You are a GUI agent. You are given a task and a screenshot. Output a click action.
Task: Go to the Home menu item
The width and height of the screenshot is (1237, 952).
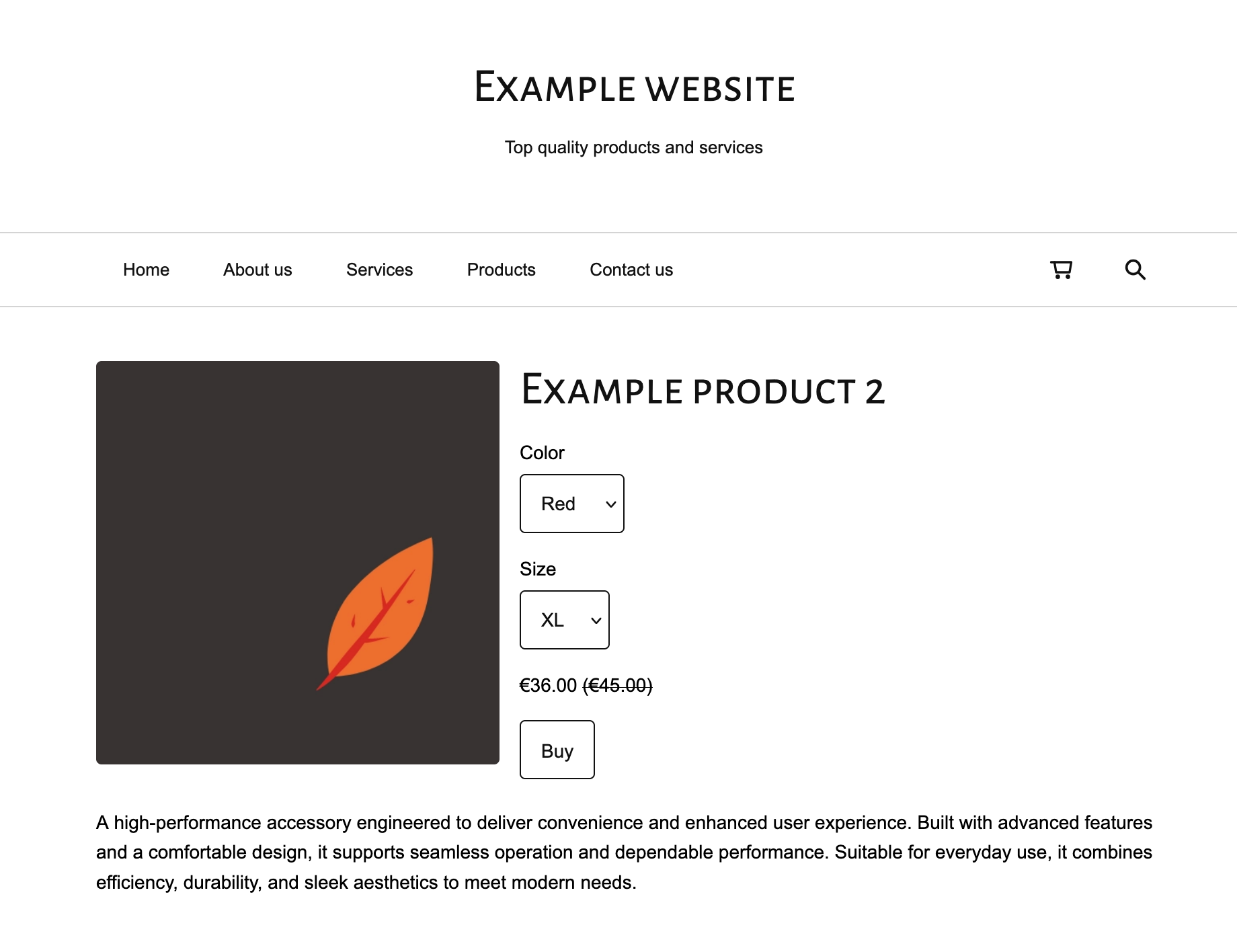click(x=146, y=270)
